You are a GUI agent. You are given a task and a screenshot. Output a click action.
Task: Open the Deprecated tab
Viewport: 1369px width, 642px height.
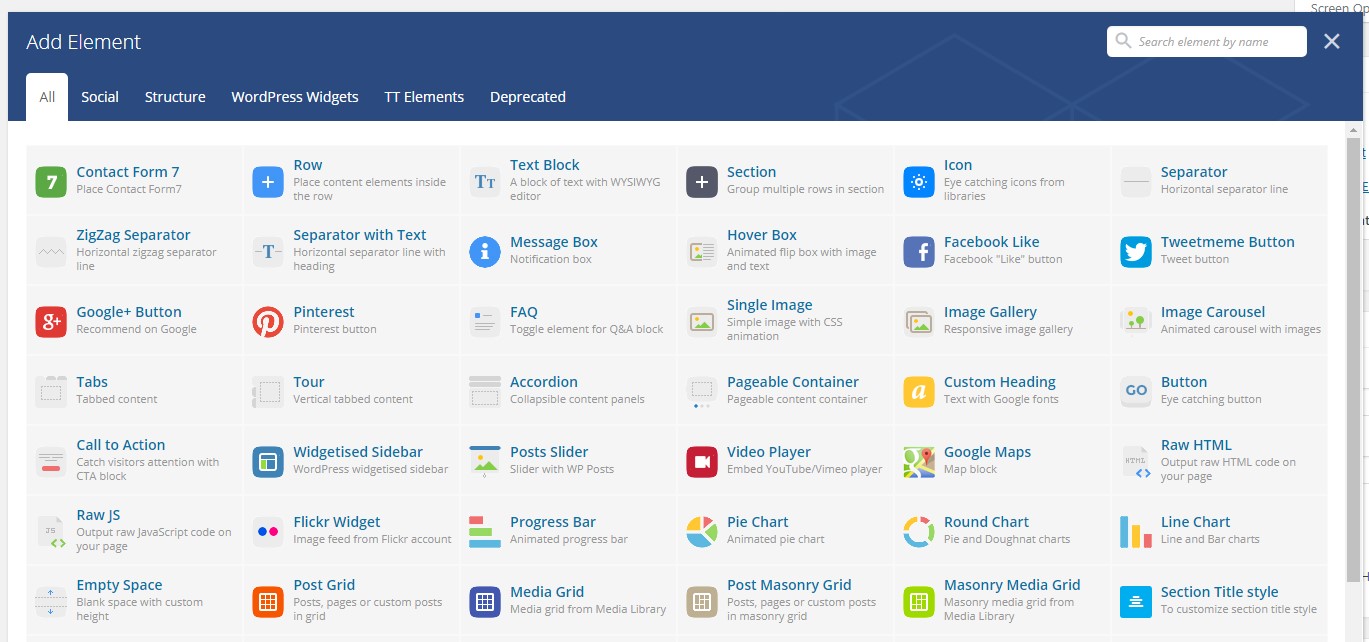(x=528, y=97)
